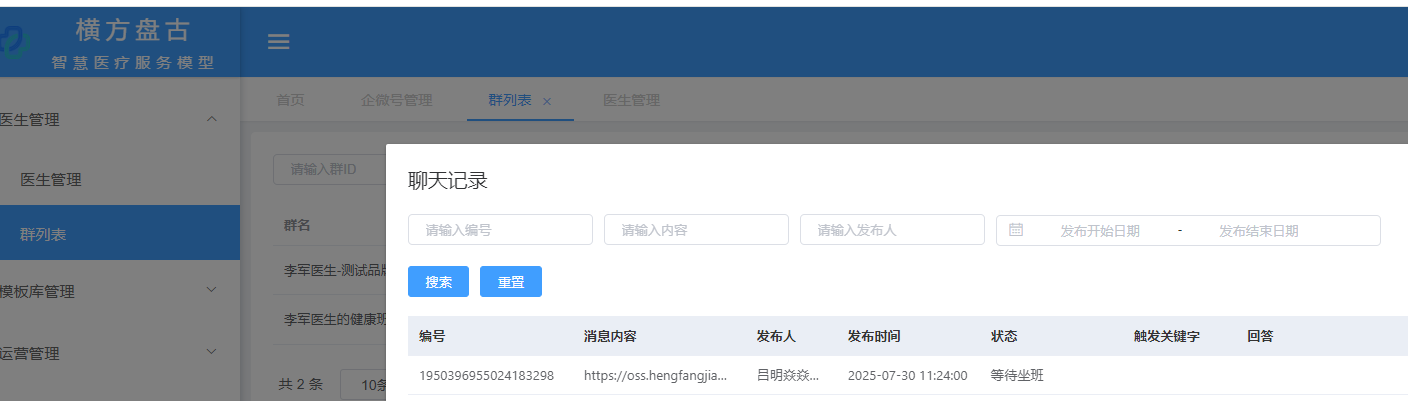Click the 请输入发布人 input field
Viewport: 1408px width, 401px height.
892,230
